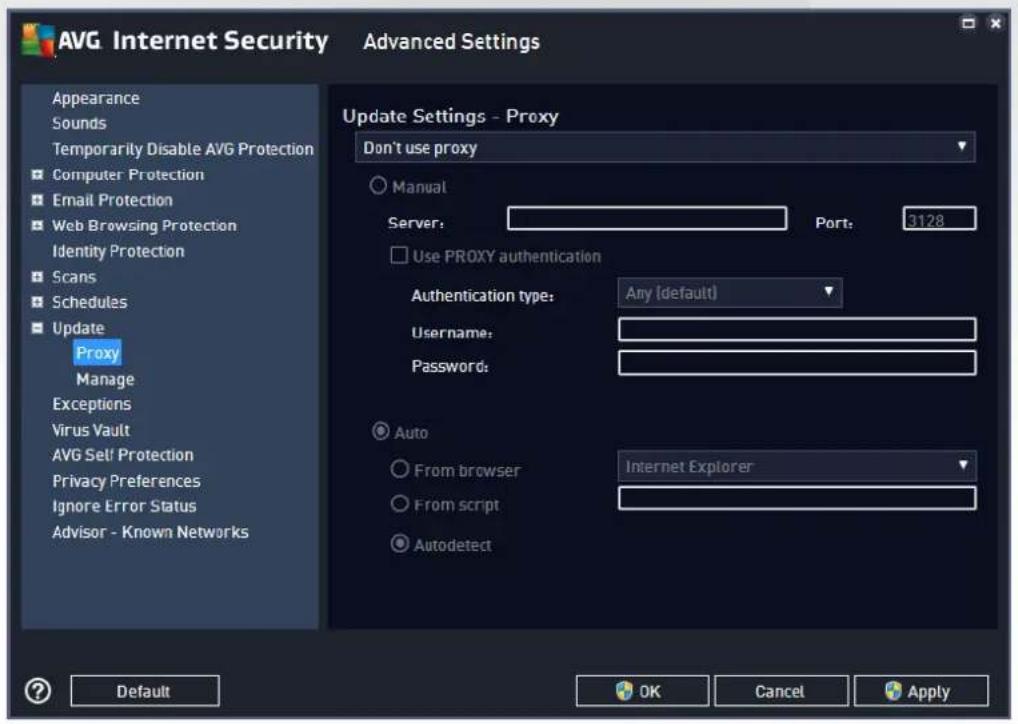This screenshot has width=1018, height=724.
Task: Expand the Email Protection tree node
Action: point(38,200)
